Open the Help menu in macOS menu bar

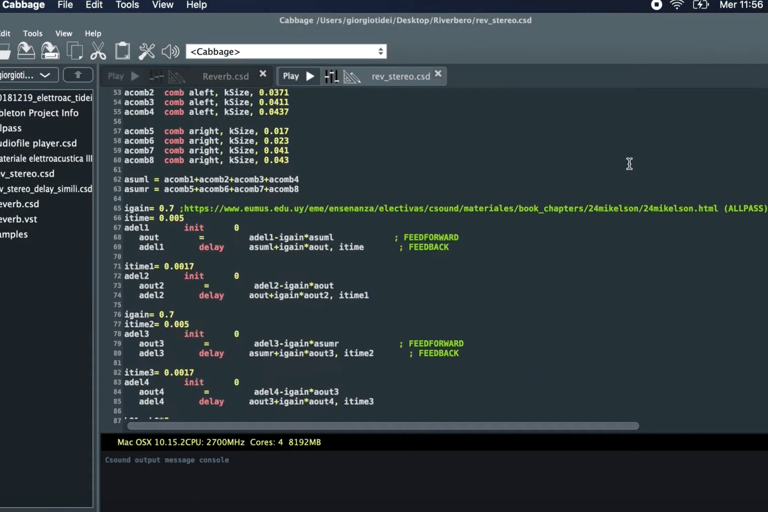click(196, 5)
